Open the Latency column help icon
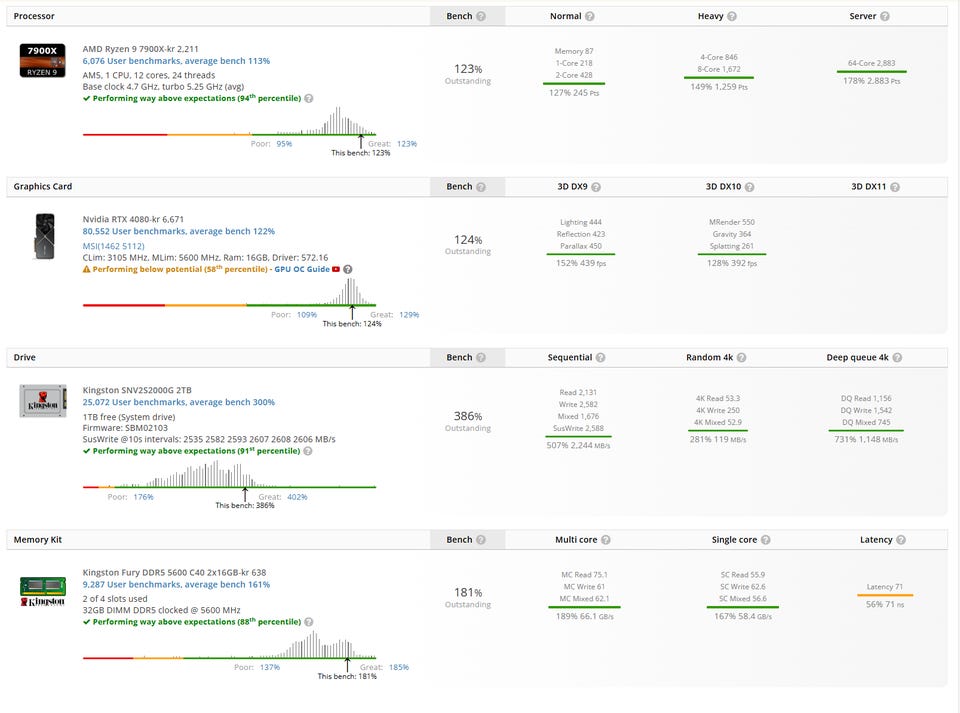960x713 pixels. pos(901,540)
